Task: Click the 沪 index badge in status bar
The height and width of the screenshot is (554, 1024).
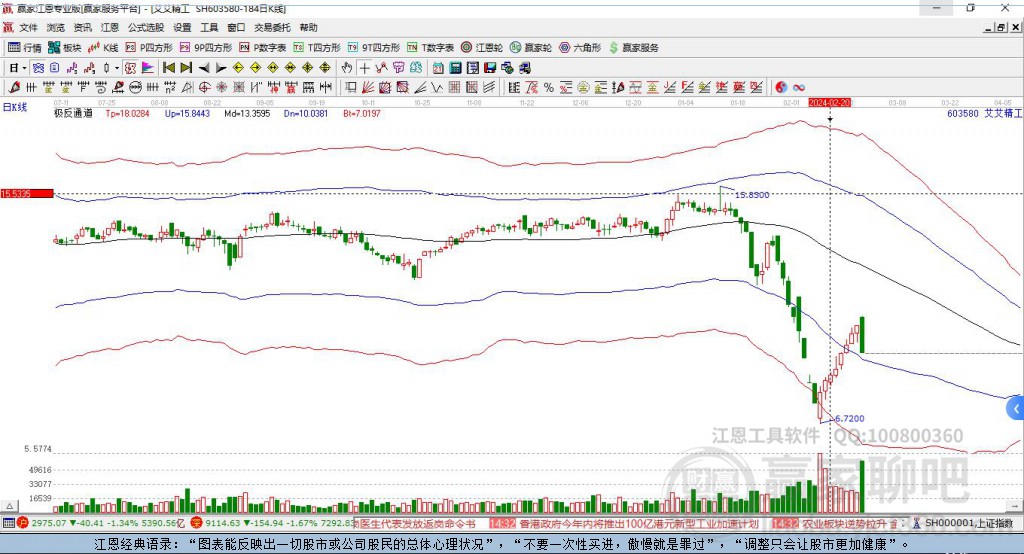Action: (23, 523)
